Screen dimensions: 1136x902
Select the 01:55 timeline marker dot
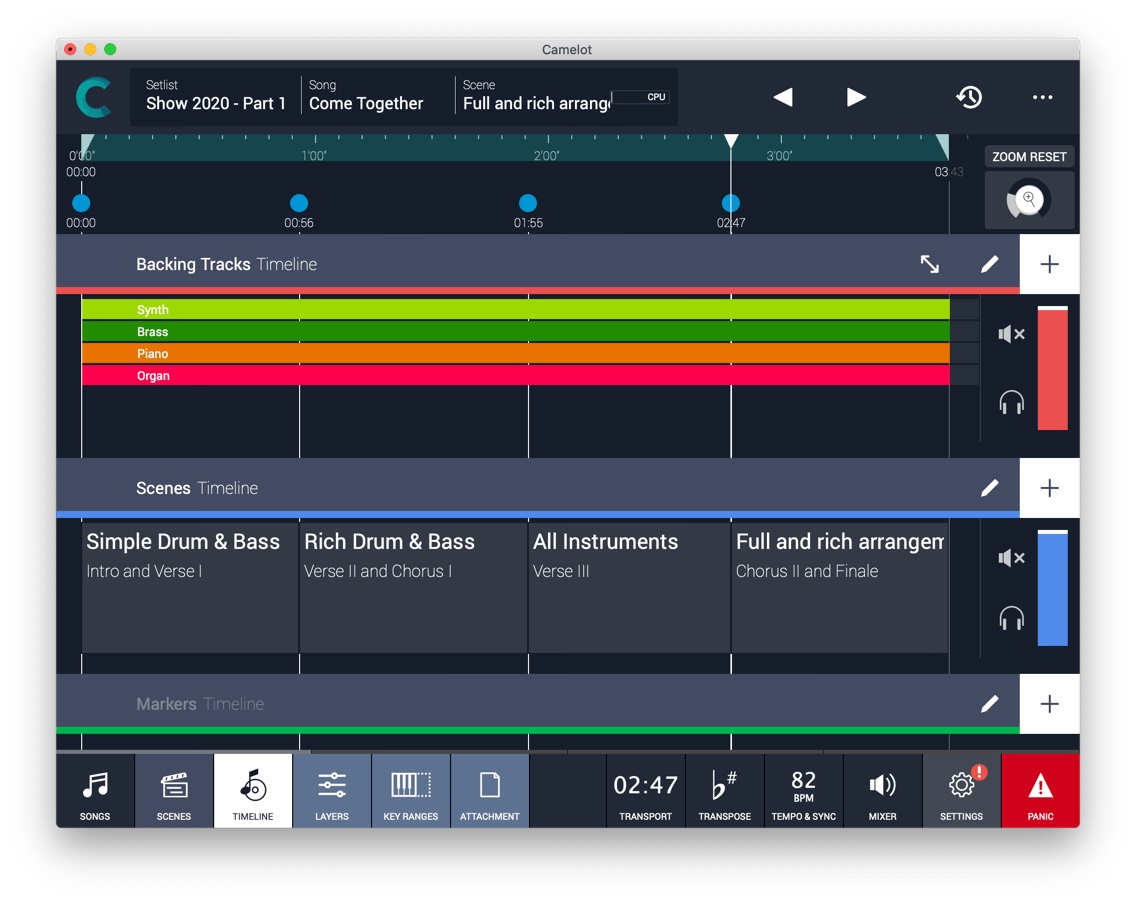click(x=528, y=203)
